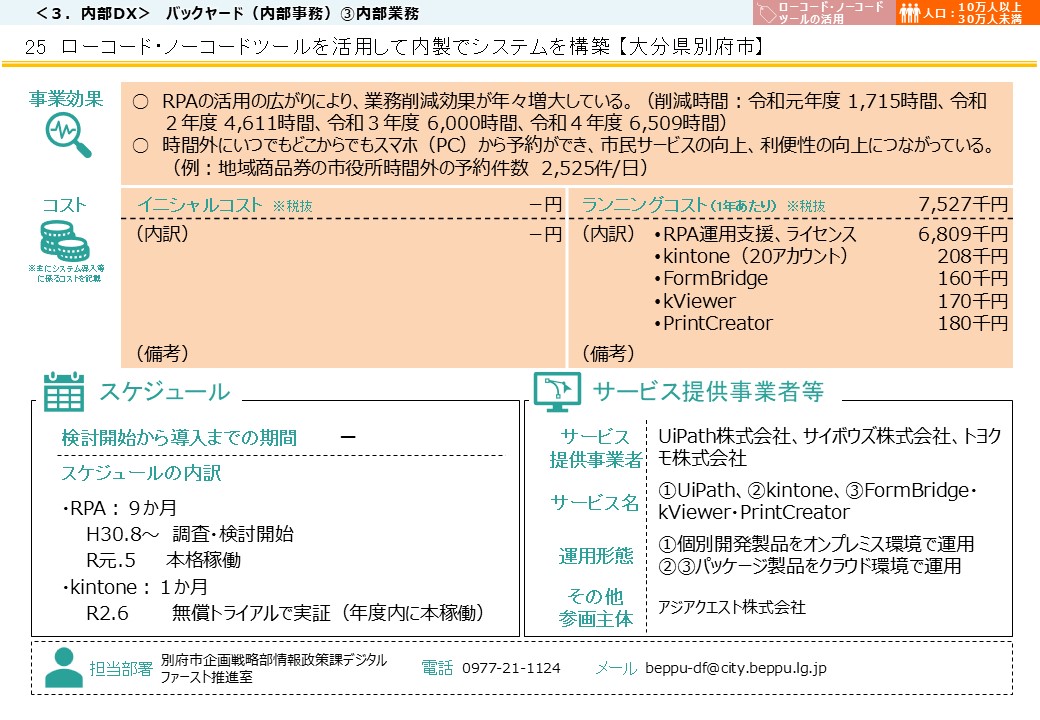1040x720 pixels.
Task: Click the その他参画主体 row label
Action: tap(596, 607)
